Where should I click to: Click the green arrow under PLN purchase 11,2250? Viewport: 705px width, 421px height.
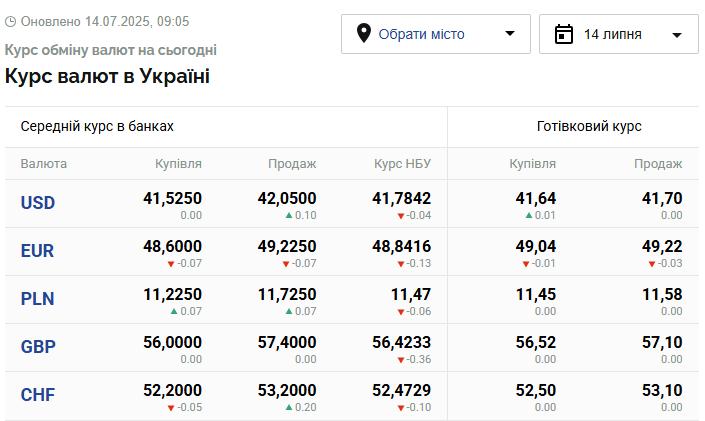pos(174,311)
